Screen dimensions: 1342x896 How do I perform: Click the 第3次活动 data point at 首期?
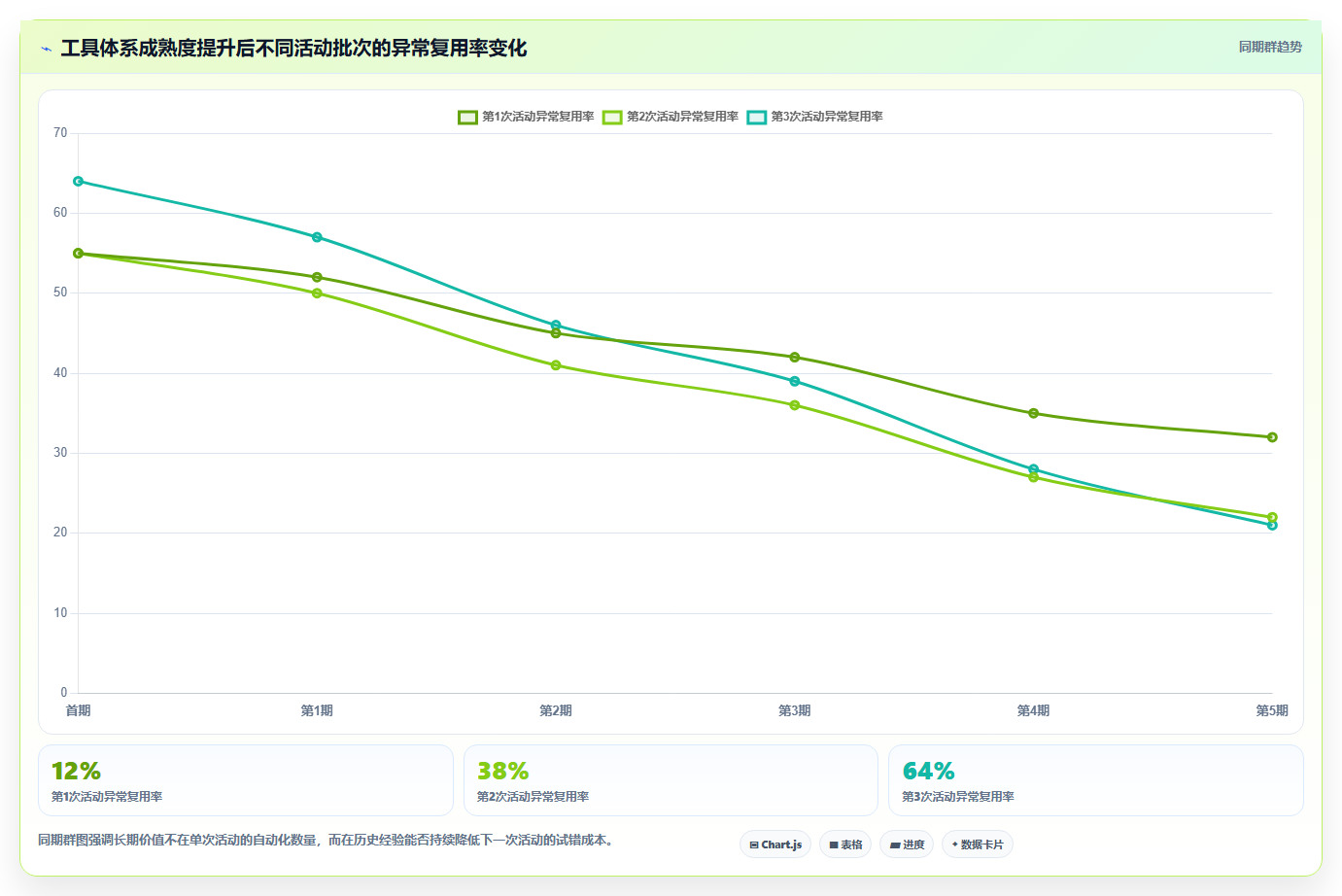[79, 182]
